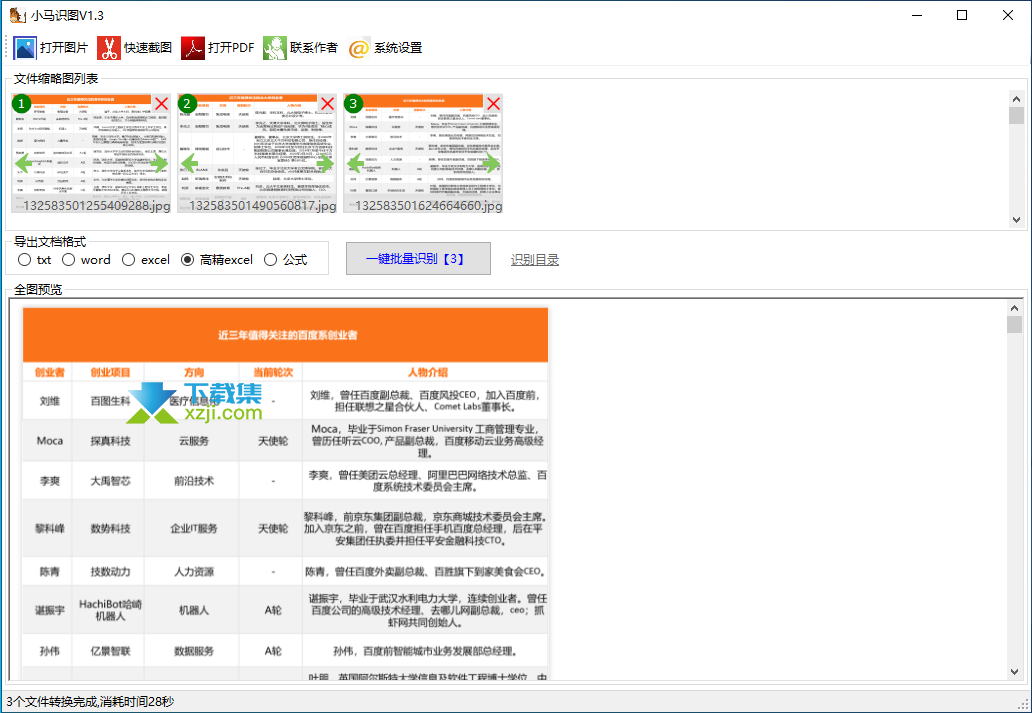Open the 识别目录 link
This screenshot has width=1032, height=713.
point(534,260)
